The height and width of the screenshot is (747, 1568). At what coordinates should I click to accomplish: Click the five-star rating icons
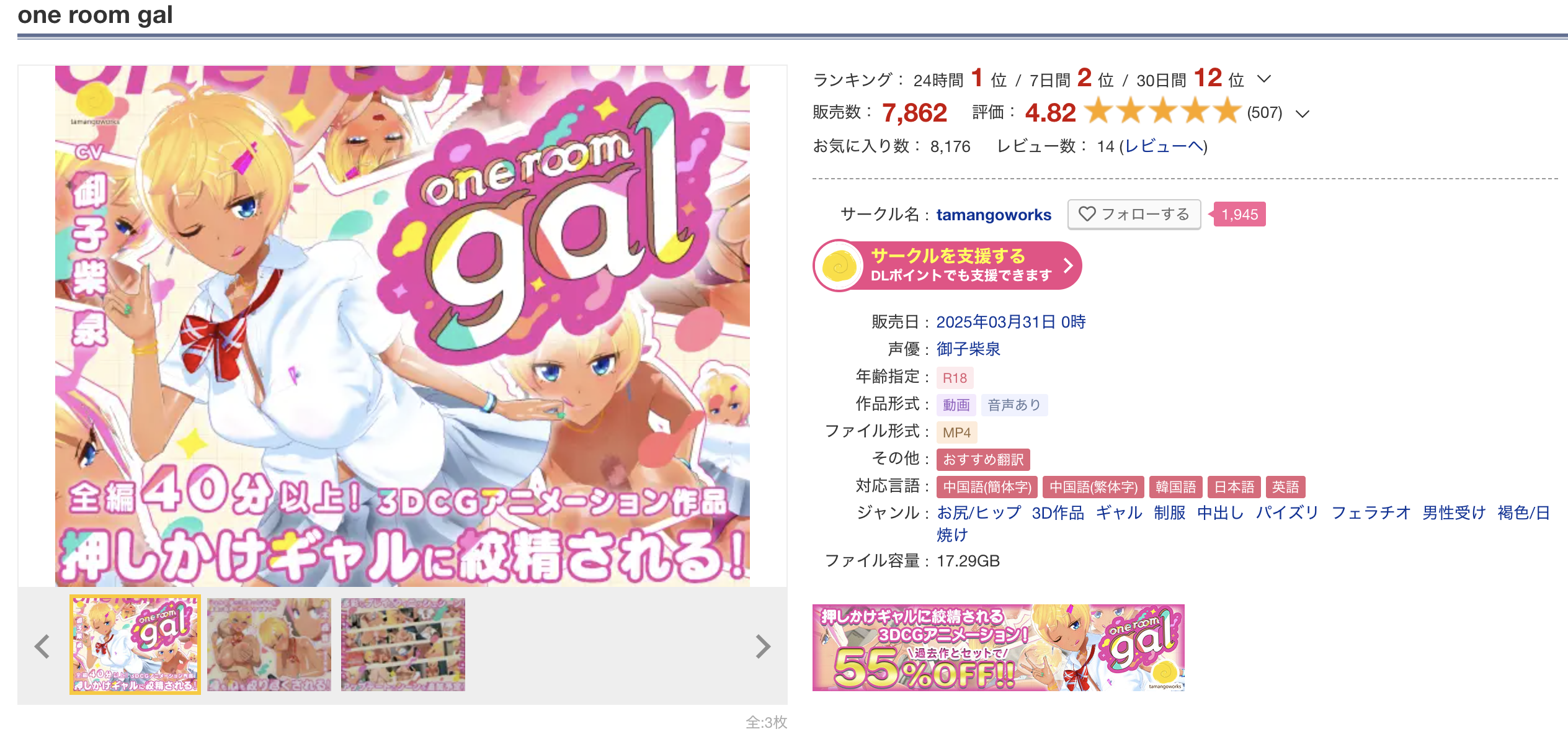pyautogui.click(x=1163, y=112)
